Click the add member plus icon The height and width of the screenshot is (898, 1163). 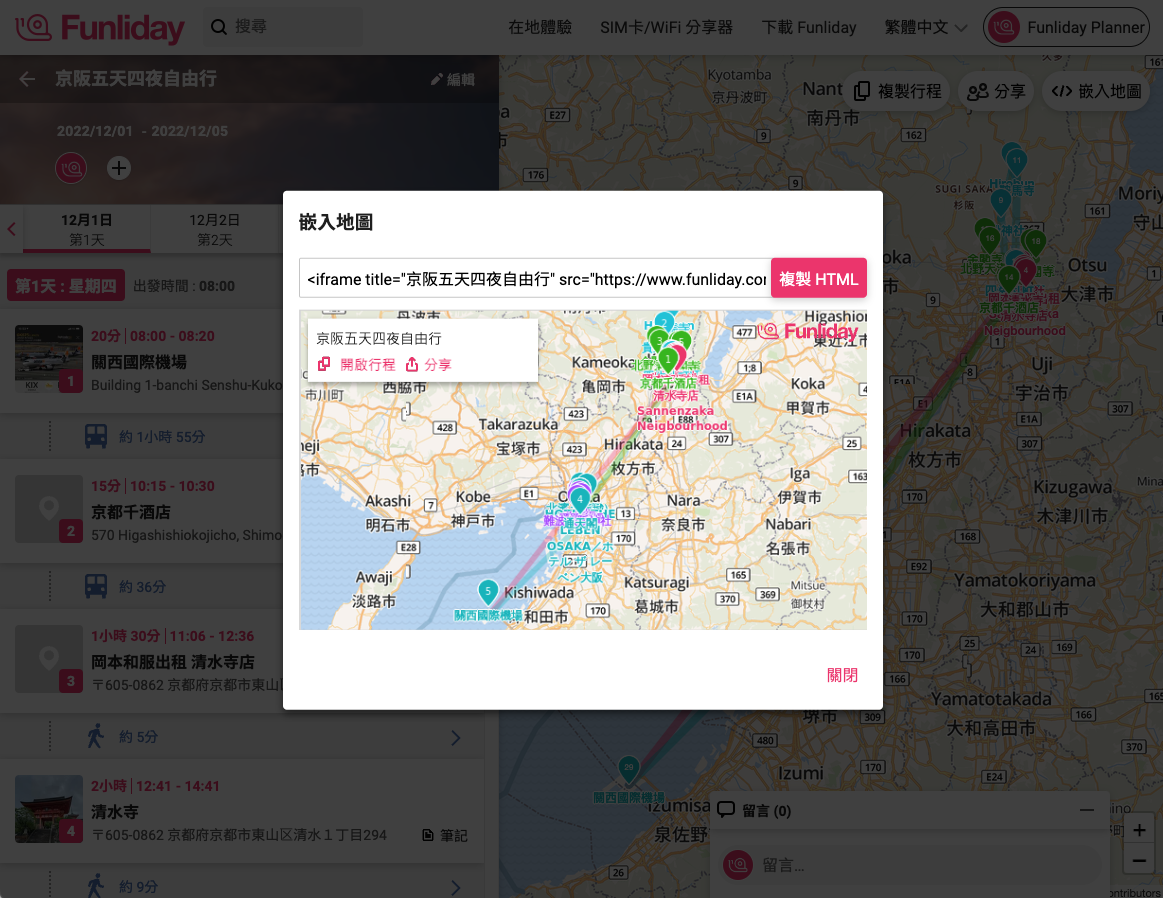click(x=119, y=167)
